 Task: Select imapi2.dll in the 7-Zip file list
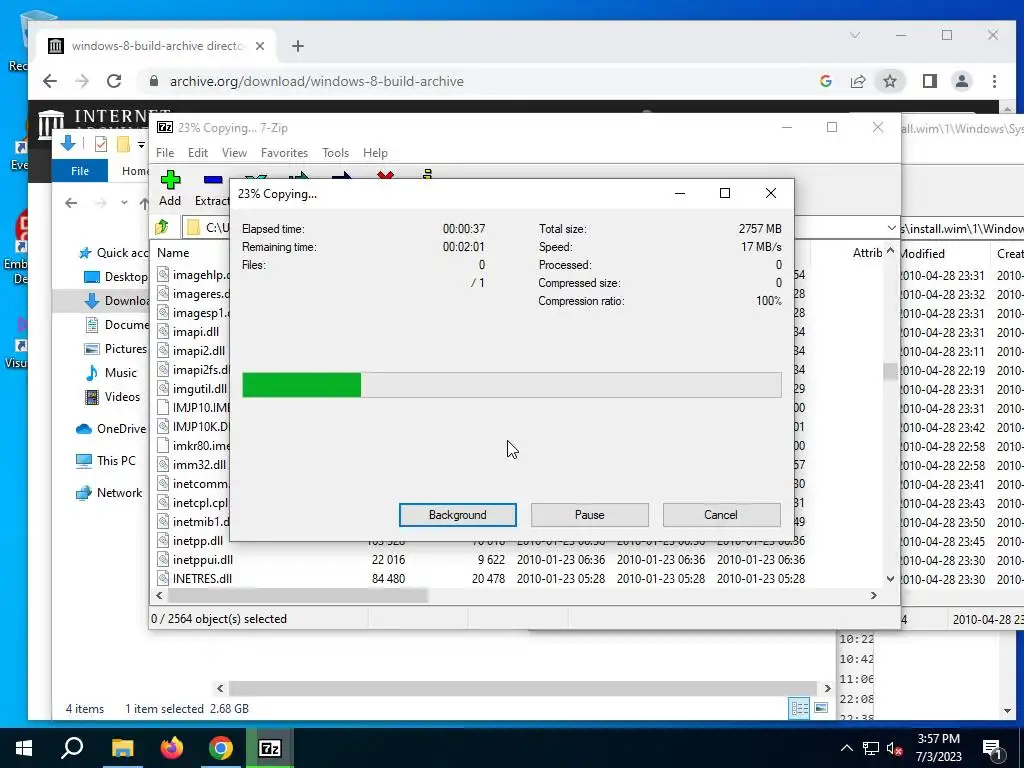199,351
